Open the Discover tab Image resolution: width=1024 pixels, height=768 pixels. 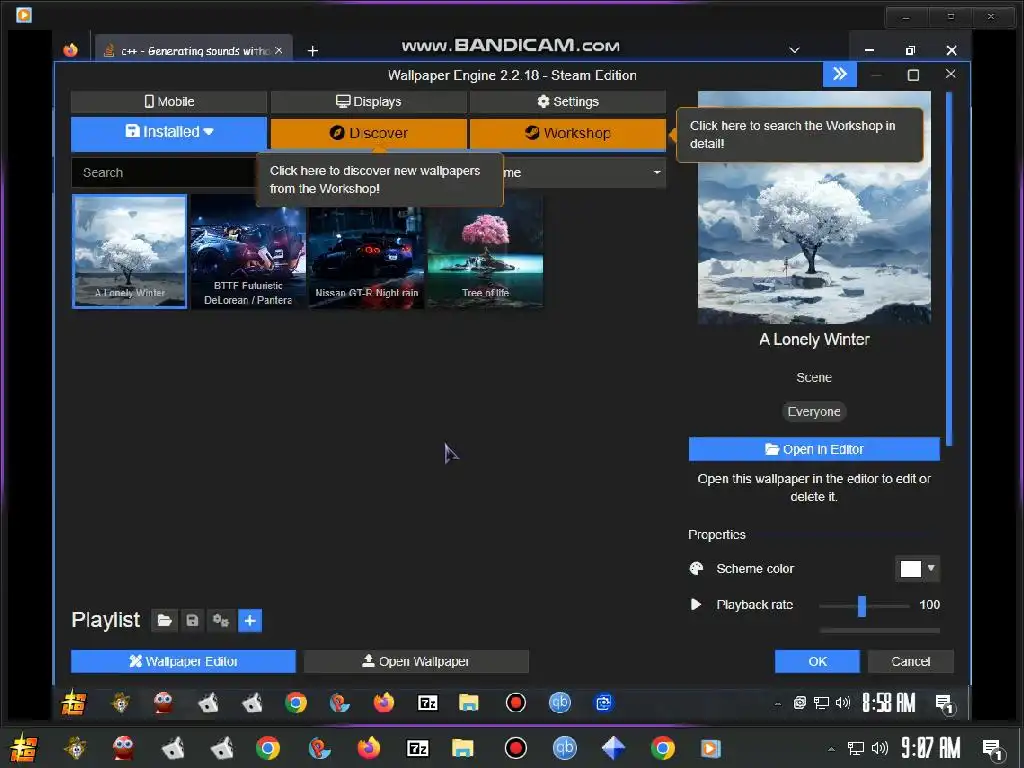coord(369,133)
